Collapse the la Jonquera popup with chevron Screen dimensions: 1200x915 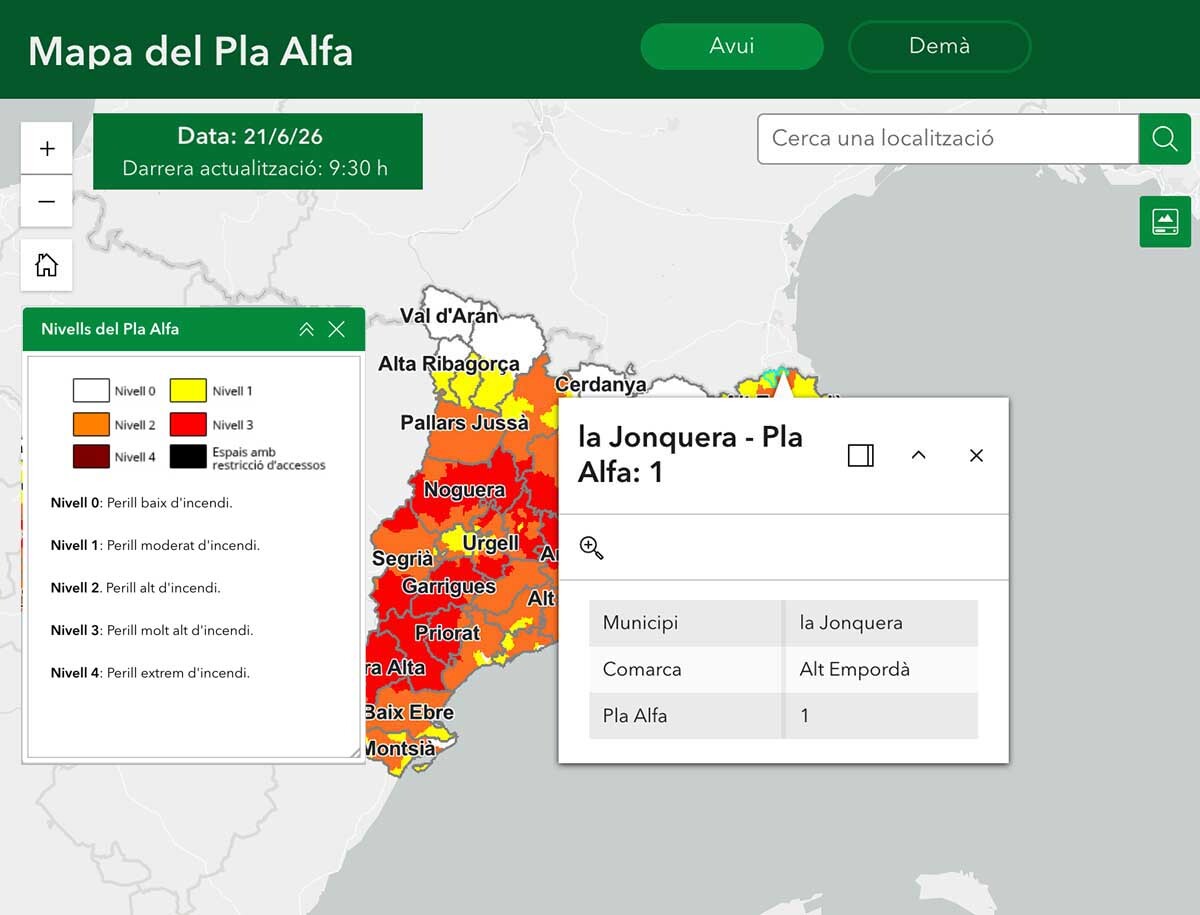pos(918,455)
